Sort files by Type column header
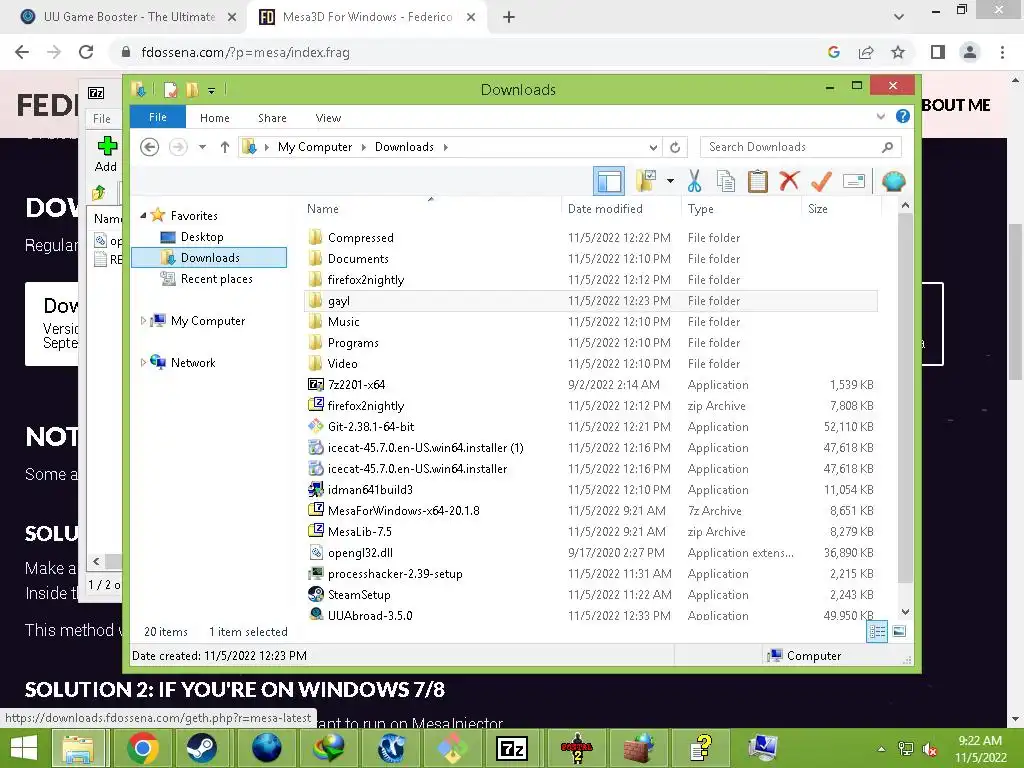Viewport: 1024px width, 768px height. point(701,208)
